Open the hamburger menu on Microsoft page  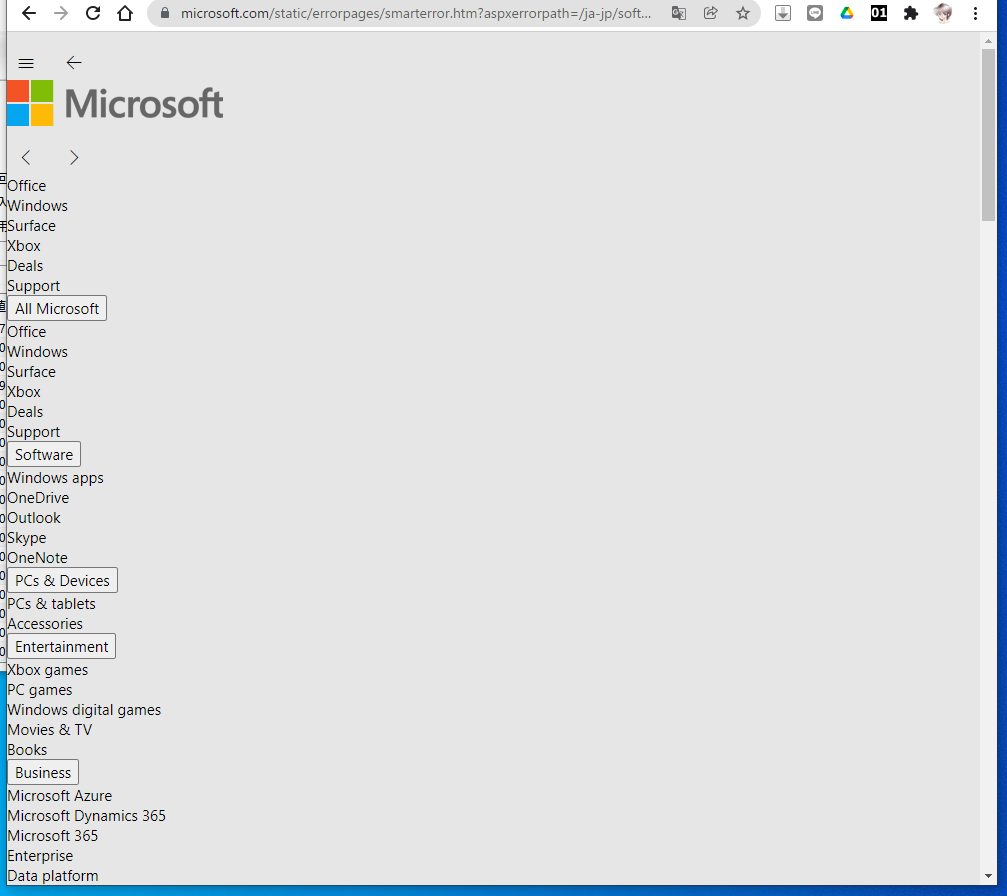(x=26, y=63)
